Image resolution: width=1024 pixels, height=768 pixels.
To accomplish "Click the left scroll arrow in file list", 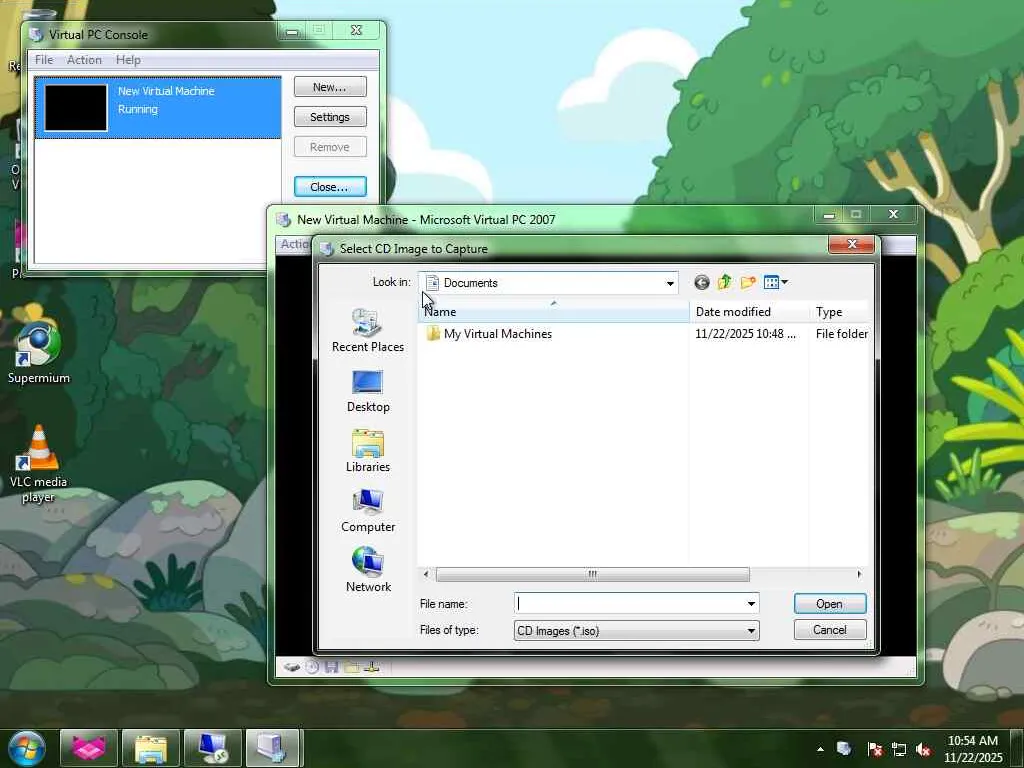I will tap(426, 574).
